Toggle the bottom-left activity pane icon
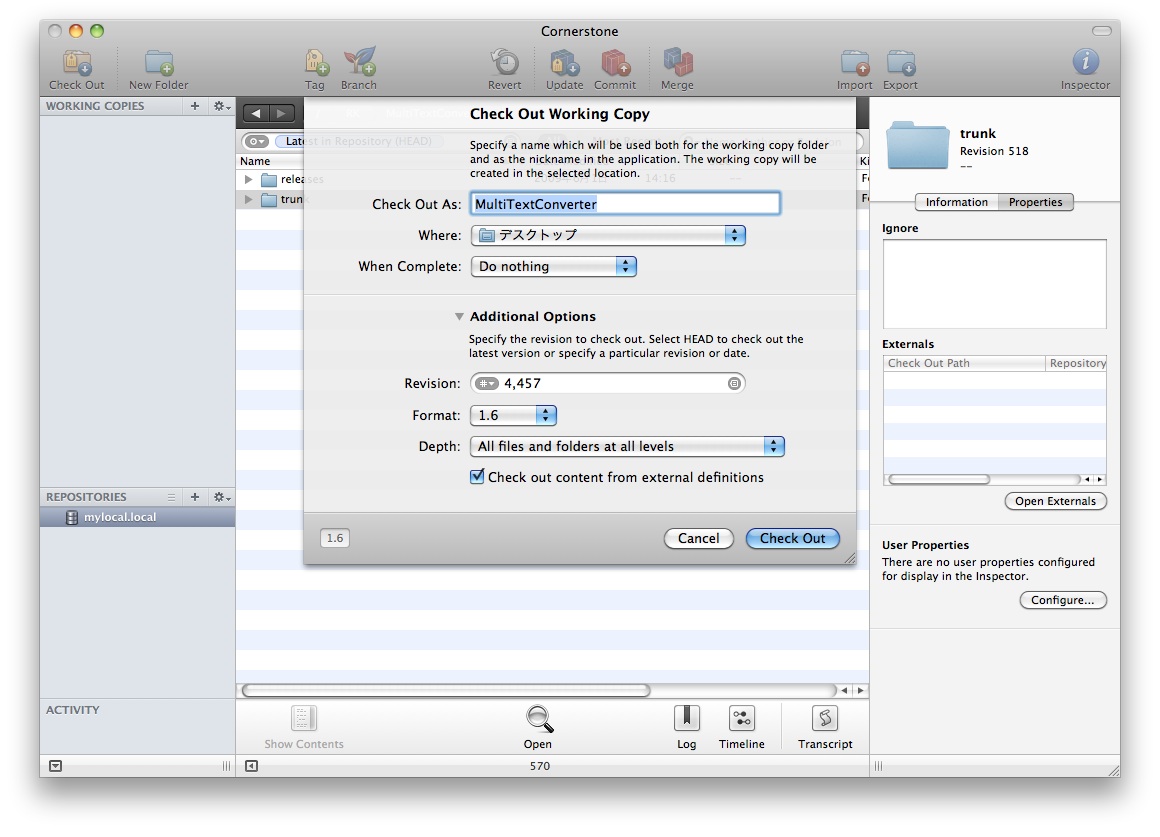Viewport: 1160px width, 837px height. [55, 766]
